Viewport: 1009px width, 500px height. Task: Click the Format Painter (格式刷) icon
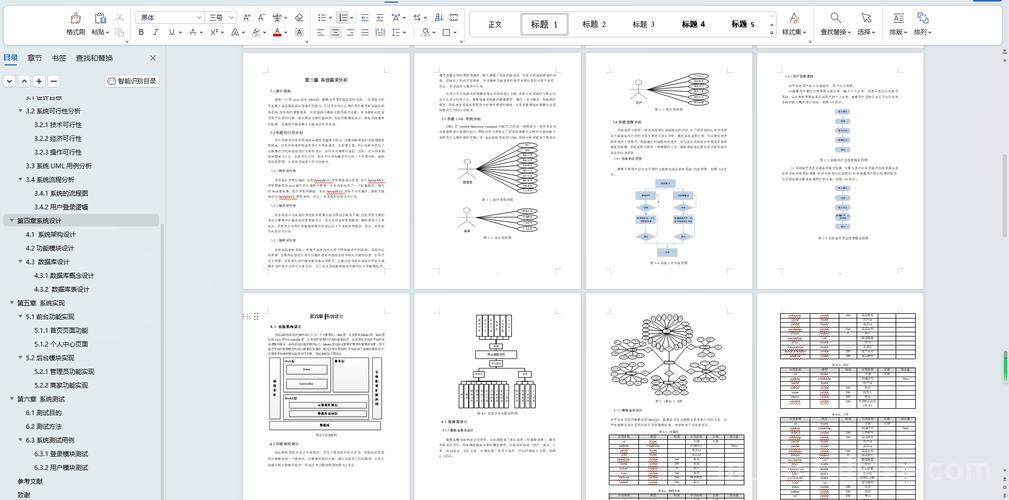point(76,18)
